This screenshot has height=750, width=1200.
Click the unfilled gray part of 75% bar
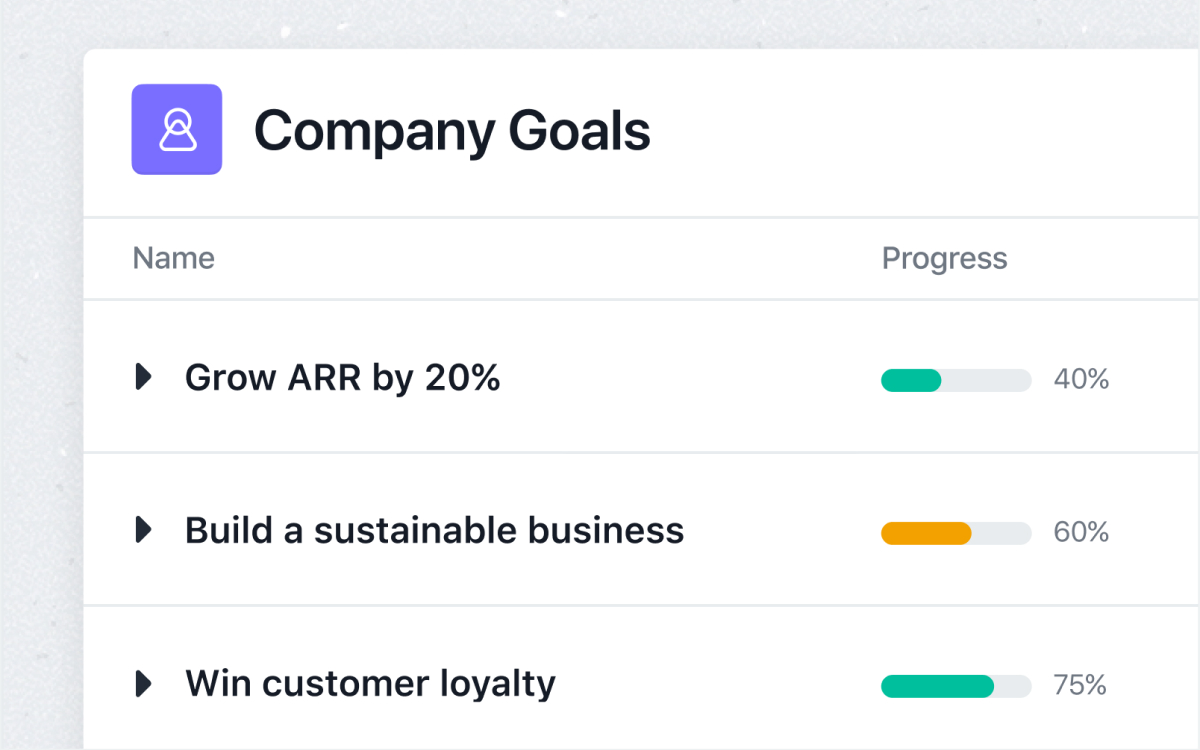click(x=1013, y=686)
